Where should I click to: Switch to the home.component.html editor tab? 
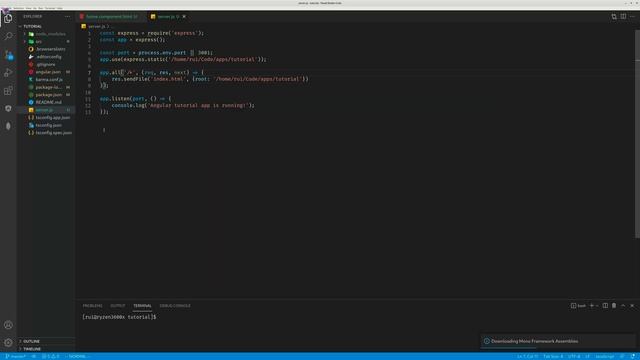111,16
